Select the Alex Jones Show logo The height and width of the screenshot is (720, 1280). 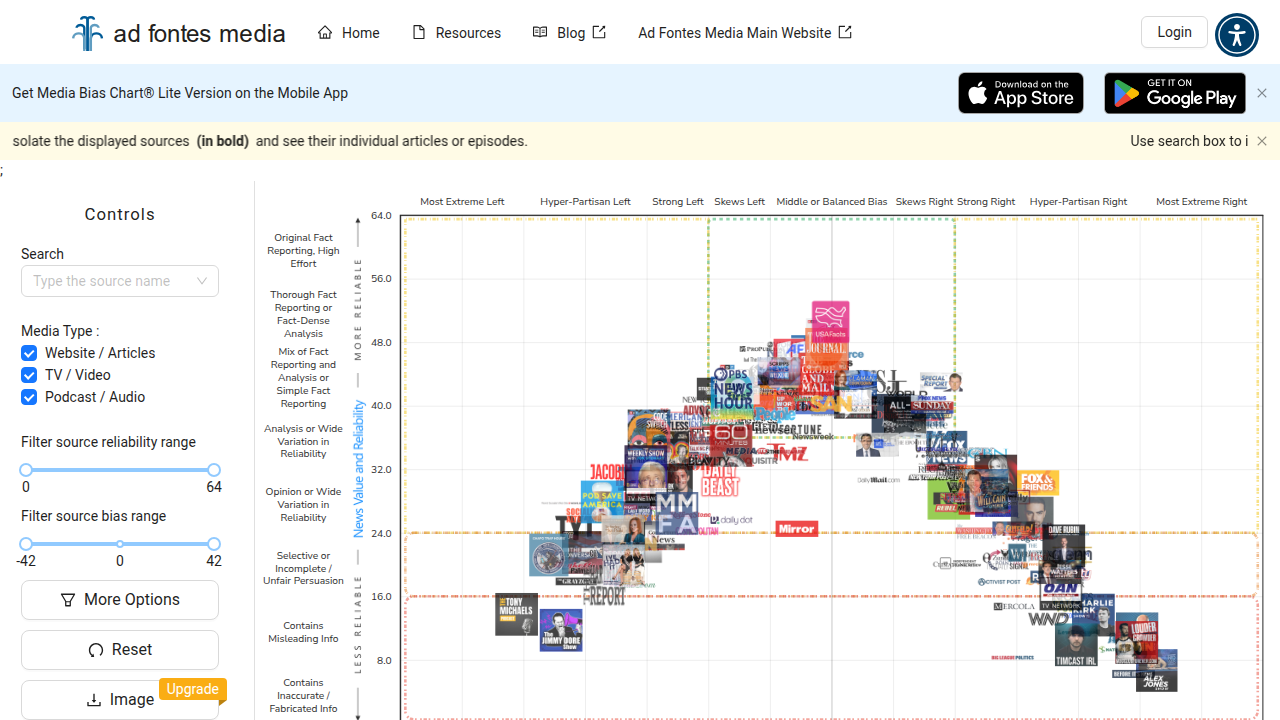pyautogui.click(x=1156, y=671)
